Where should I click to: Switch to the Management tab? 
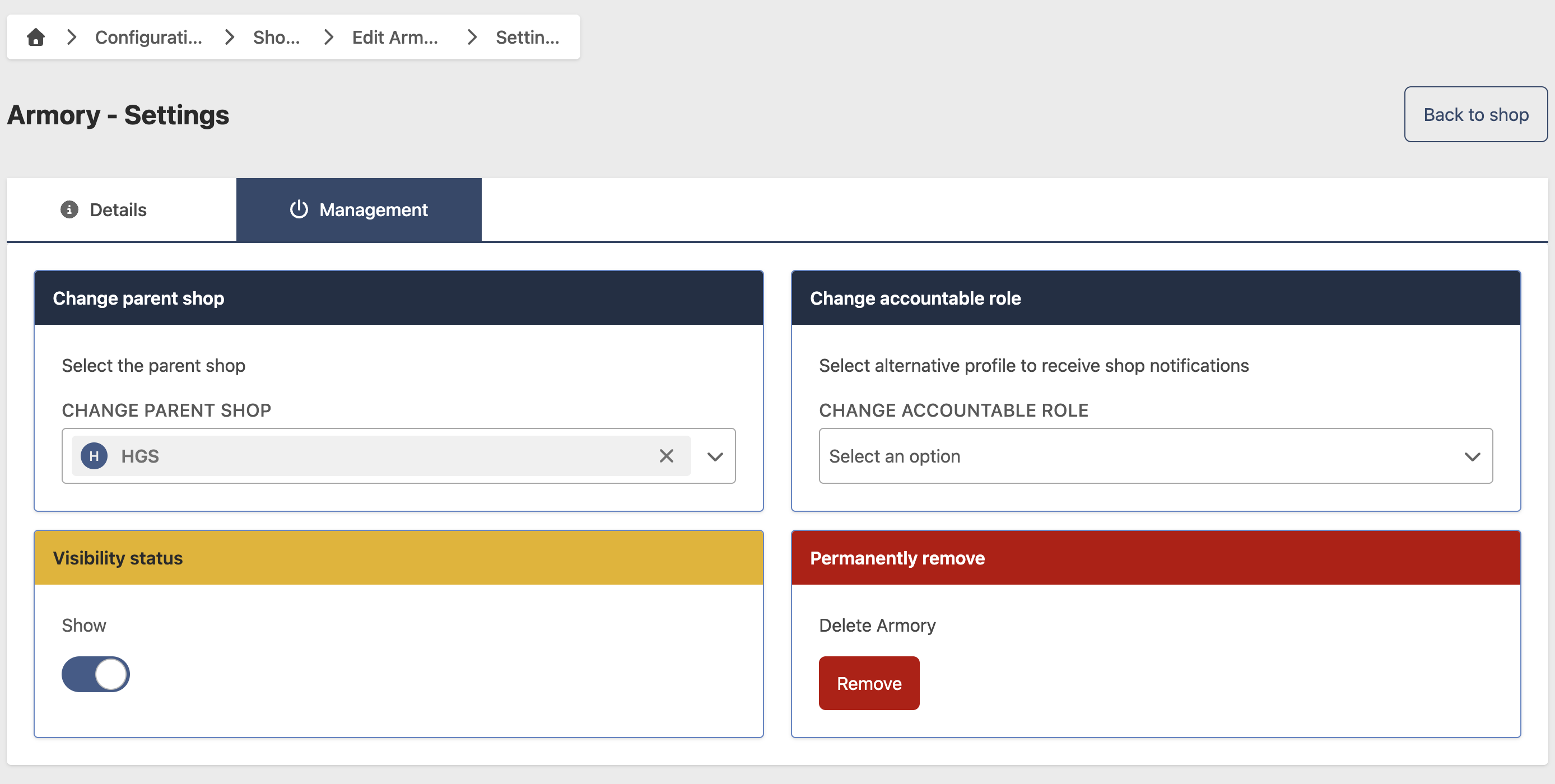click(359, 210)
